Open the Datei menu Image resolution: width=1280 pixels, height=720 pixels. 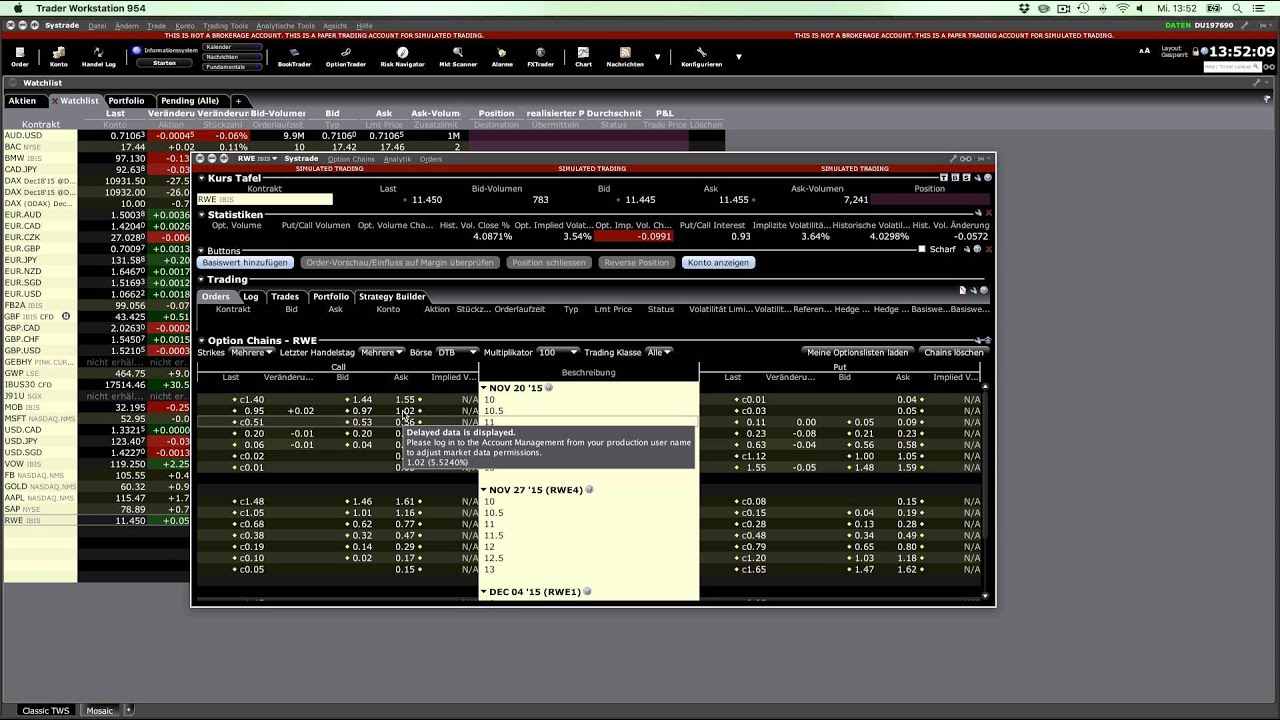coord(97,26)
